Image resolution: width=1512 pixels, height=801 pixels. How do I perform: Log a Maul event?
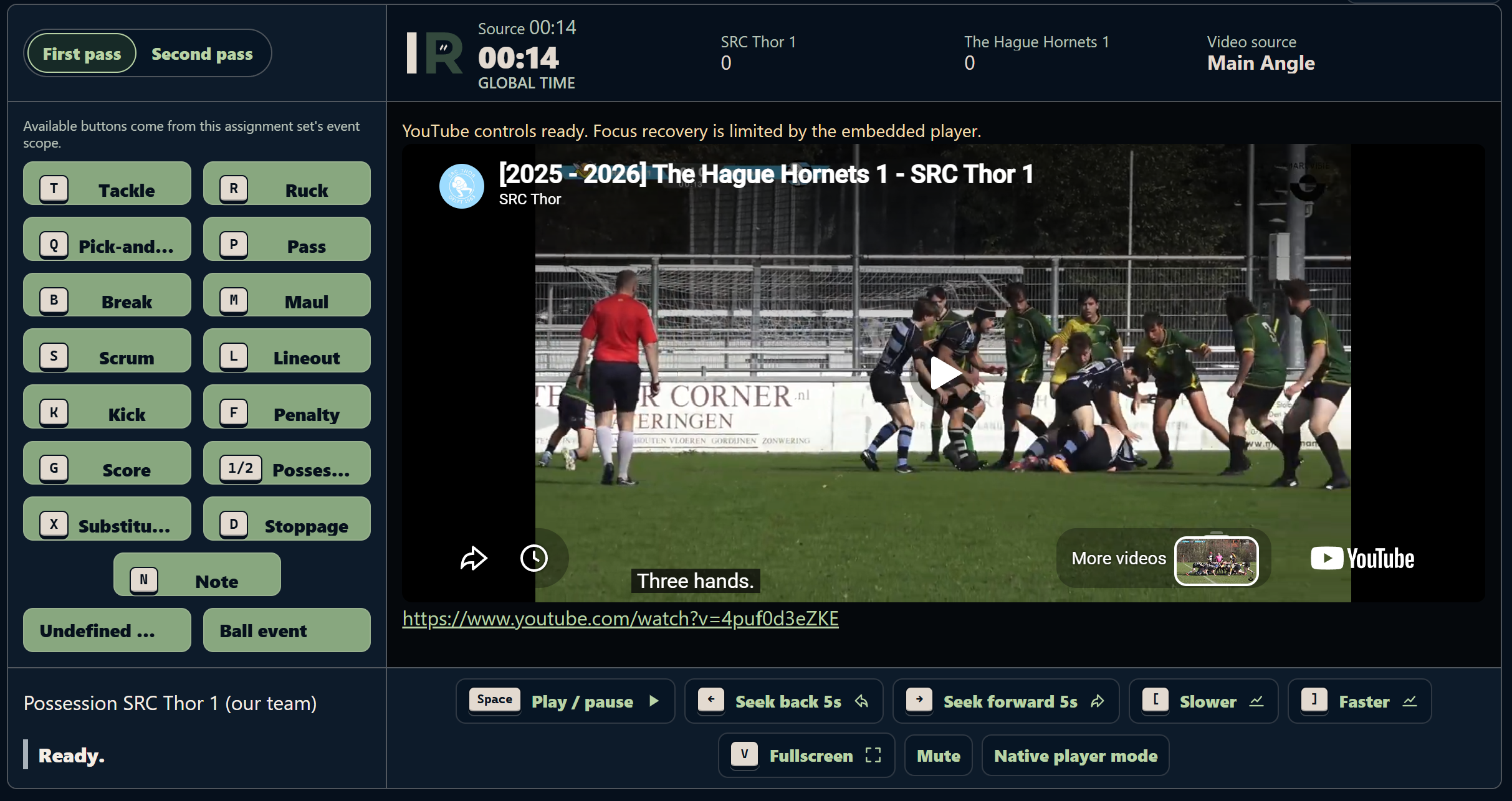click(287, 296)
